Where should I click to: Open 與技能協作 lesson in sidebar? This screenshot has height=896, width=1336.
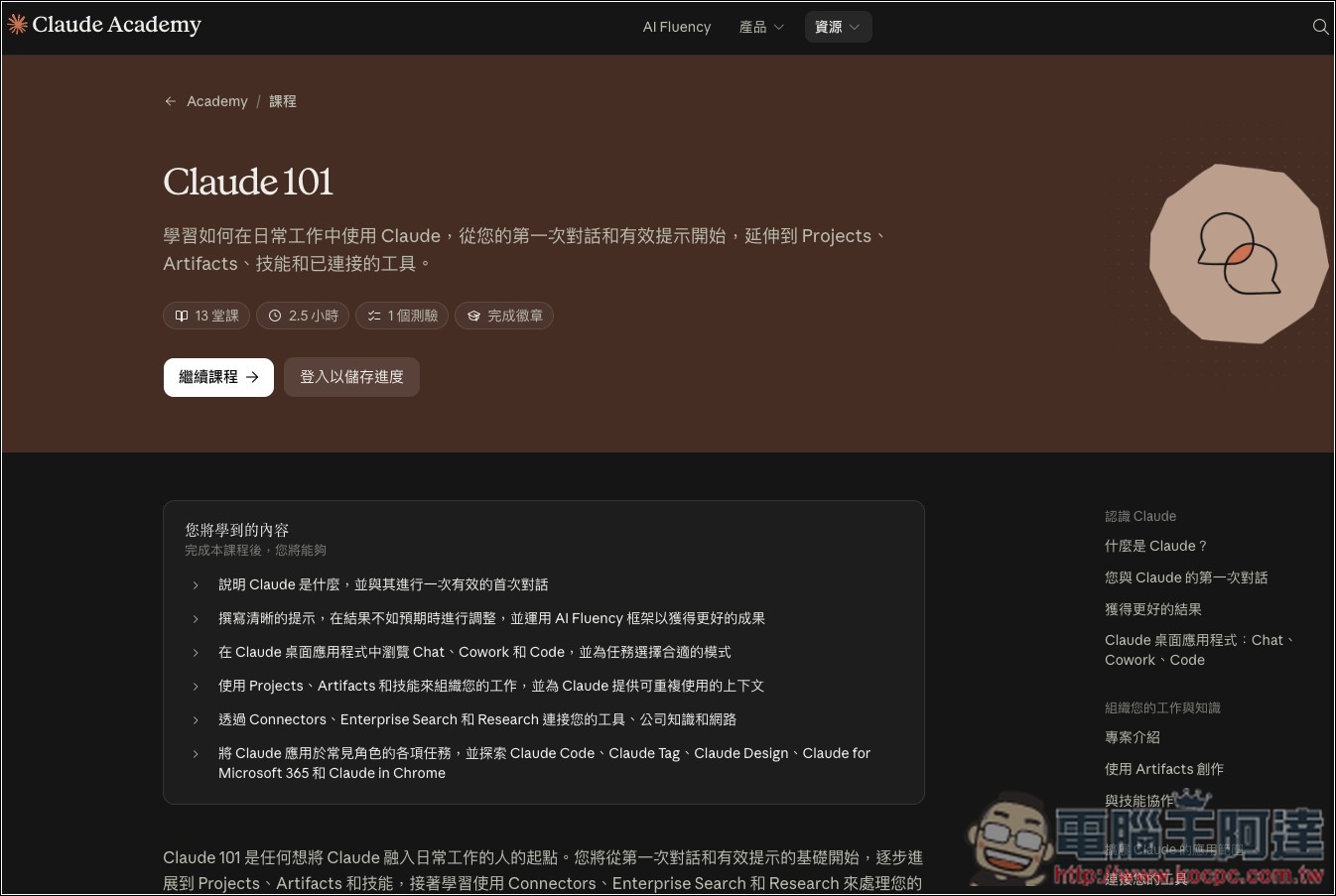pos(1139,801)
